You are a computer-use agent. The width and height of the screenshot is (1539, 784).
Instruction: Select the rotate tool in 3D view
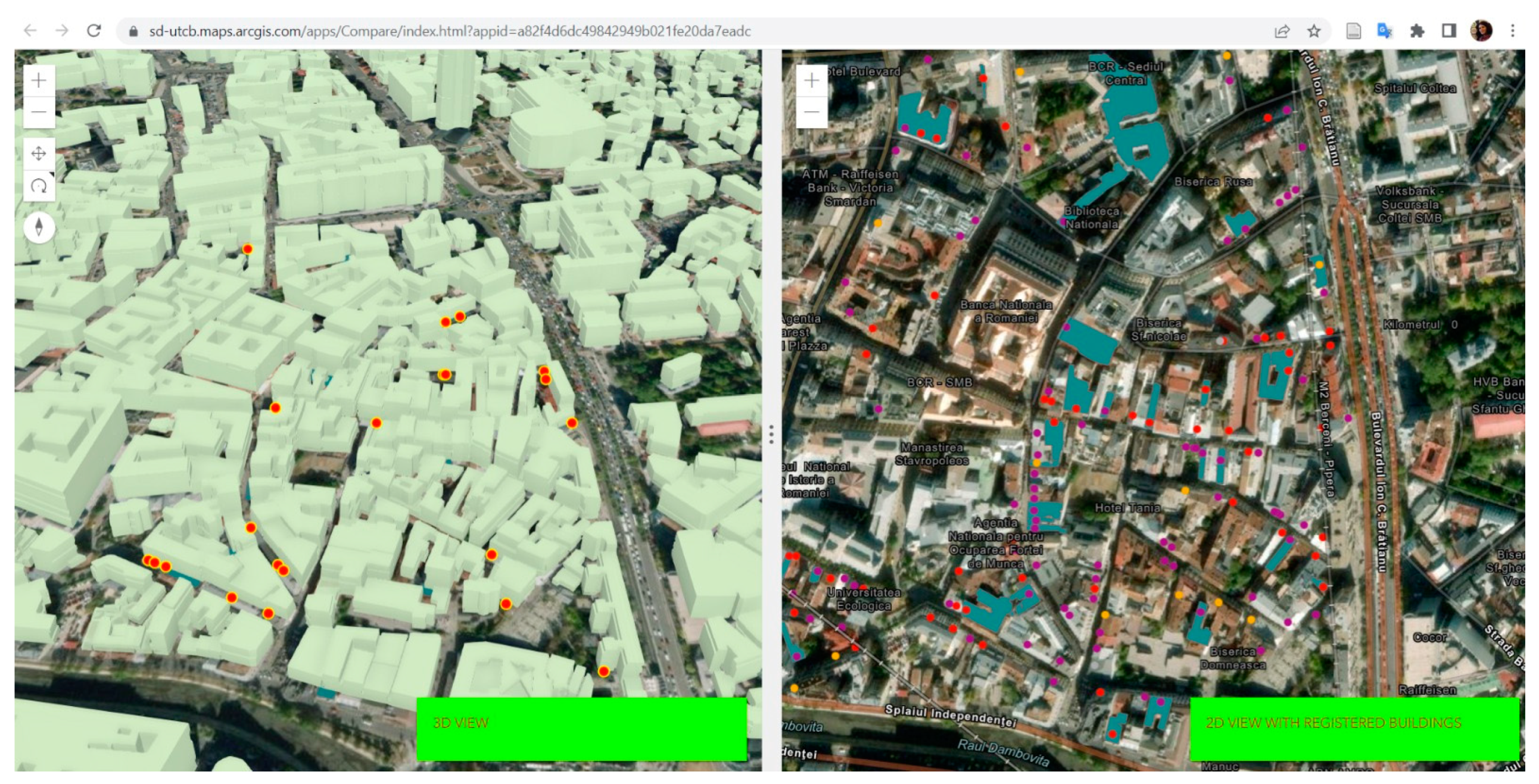tap(39, 186)
